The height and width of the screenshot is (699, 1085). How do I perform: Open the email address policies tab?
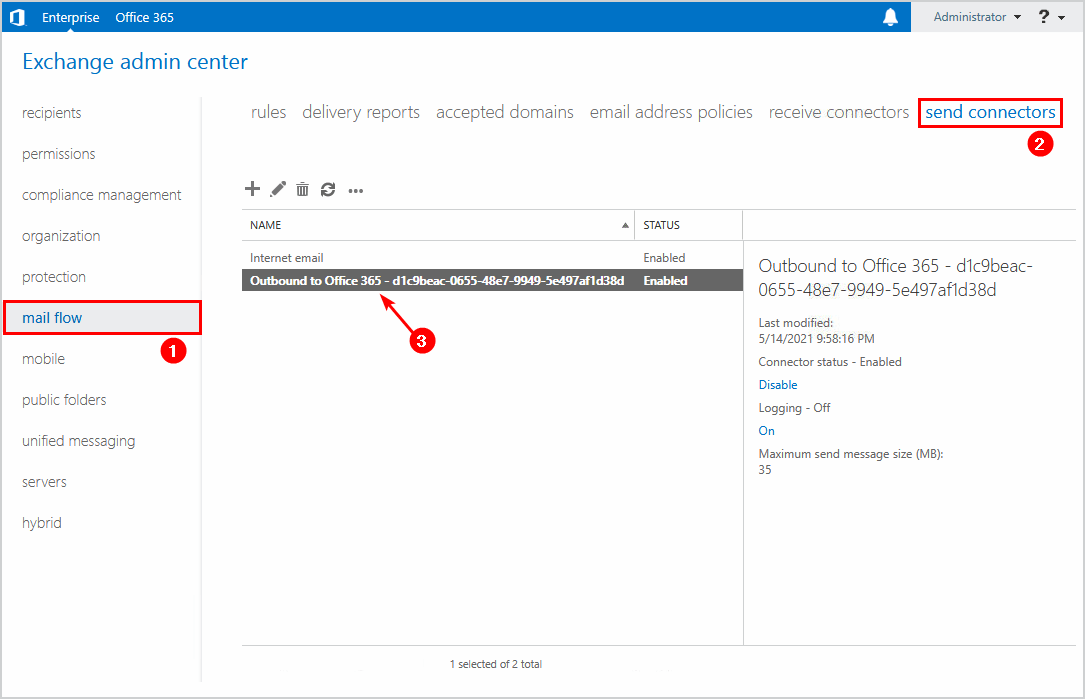671,112
